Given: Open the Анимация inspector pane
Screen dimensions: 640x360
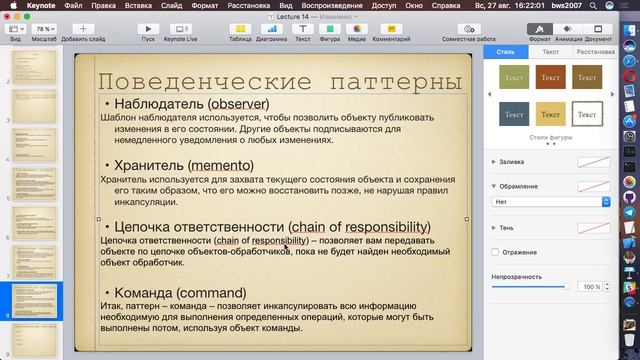Looking at the screenshot, I should click(x=568, y=29).
